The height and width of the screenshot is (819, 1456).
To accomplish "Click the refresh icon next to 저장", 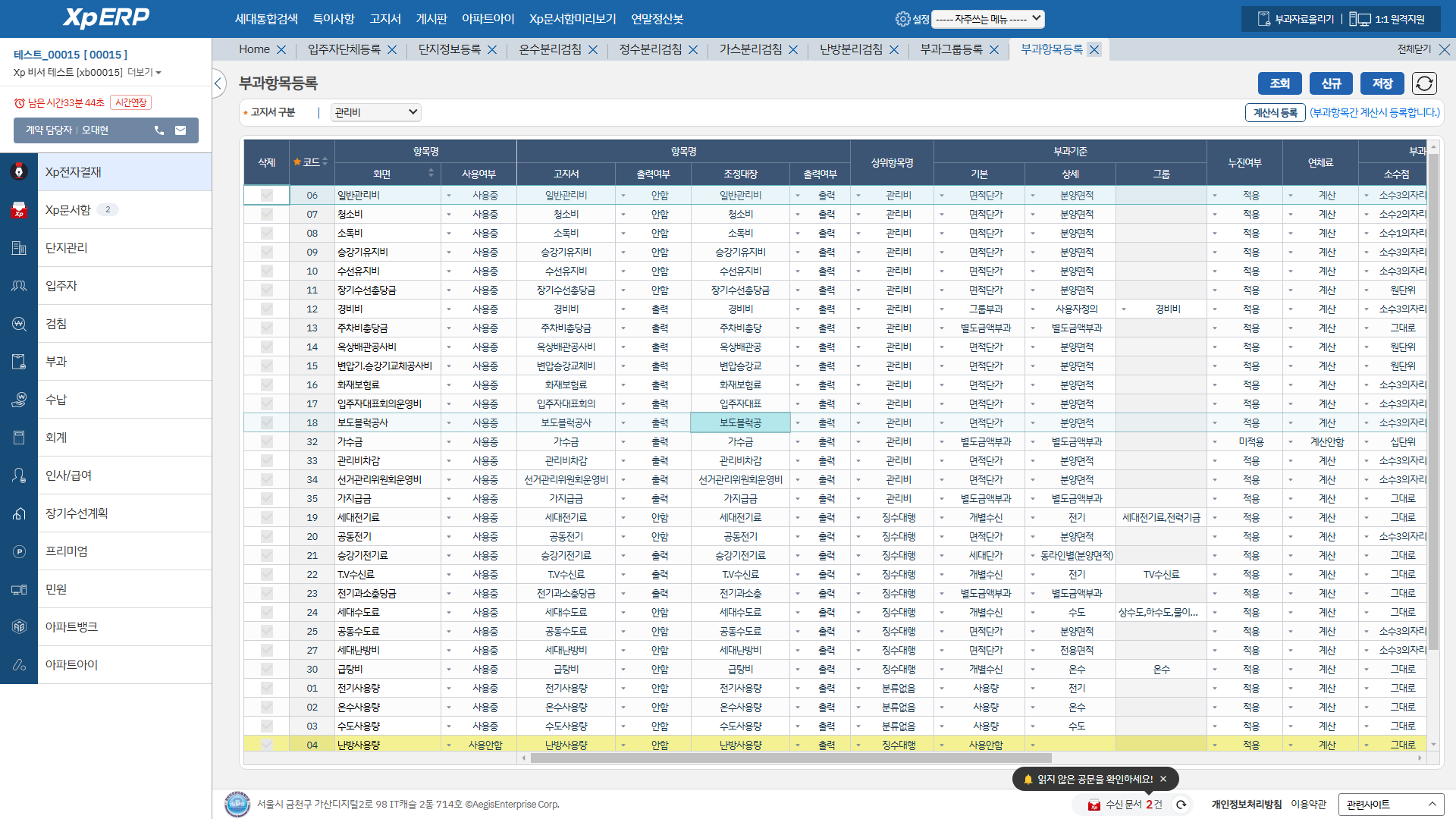I will 1424,83.
